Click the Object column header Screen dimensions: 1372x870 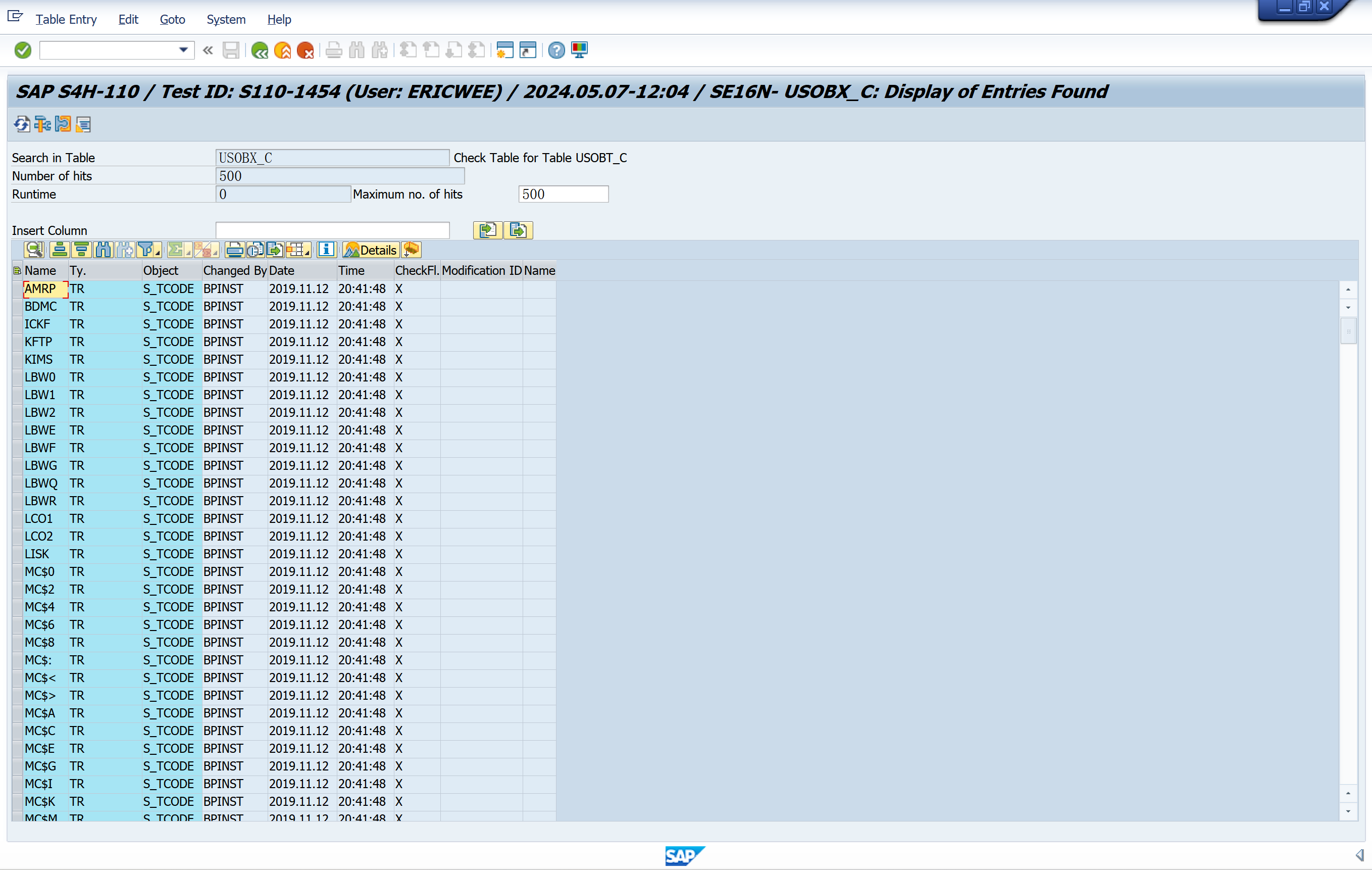(161, 270)
